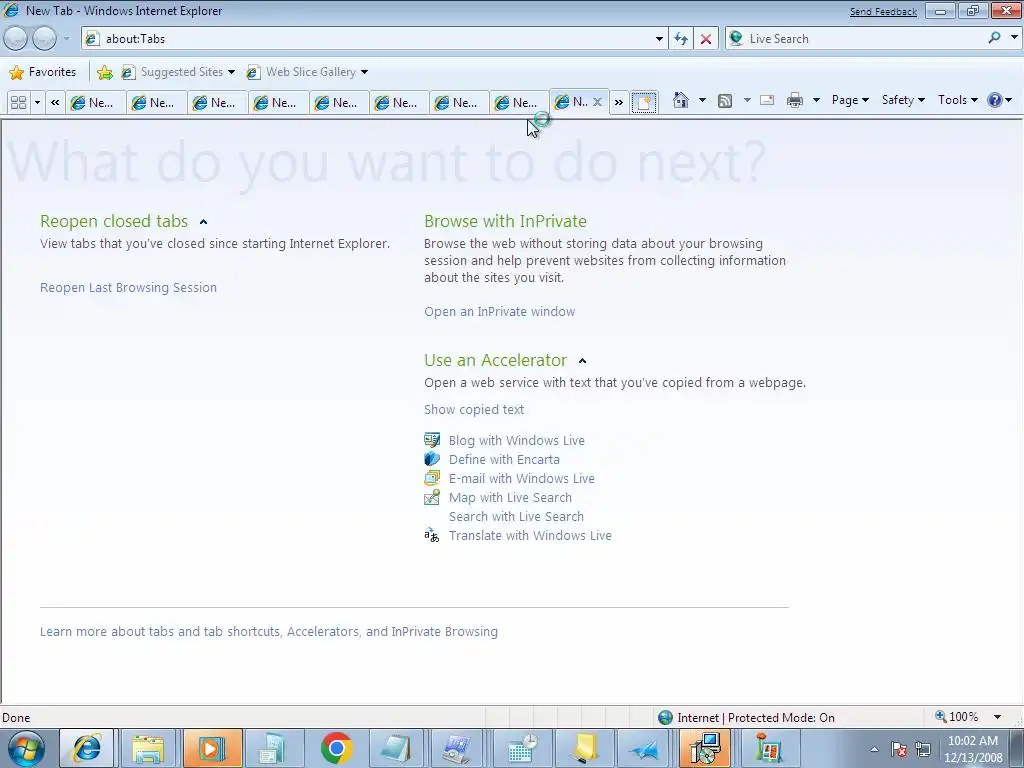Open the Windows Start menu orb

pos(26,748)
